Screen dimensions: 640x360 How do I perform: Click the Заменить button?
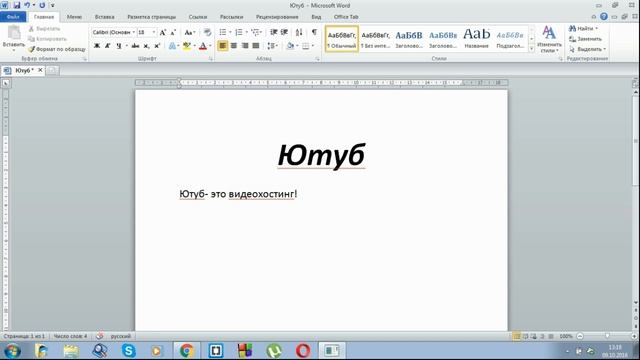[586, 39]
